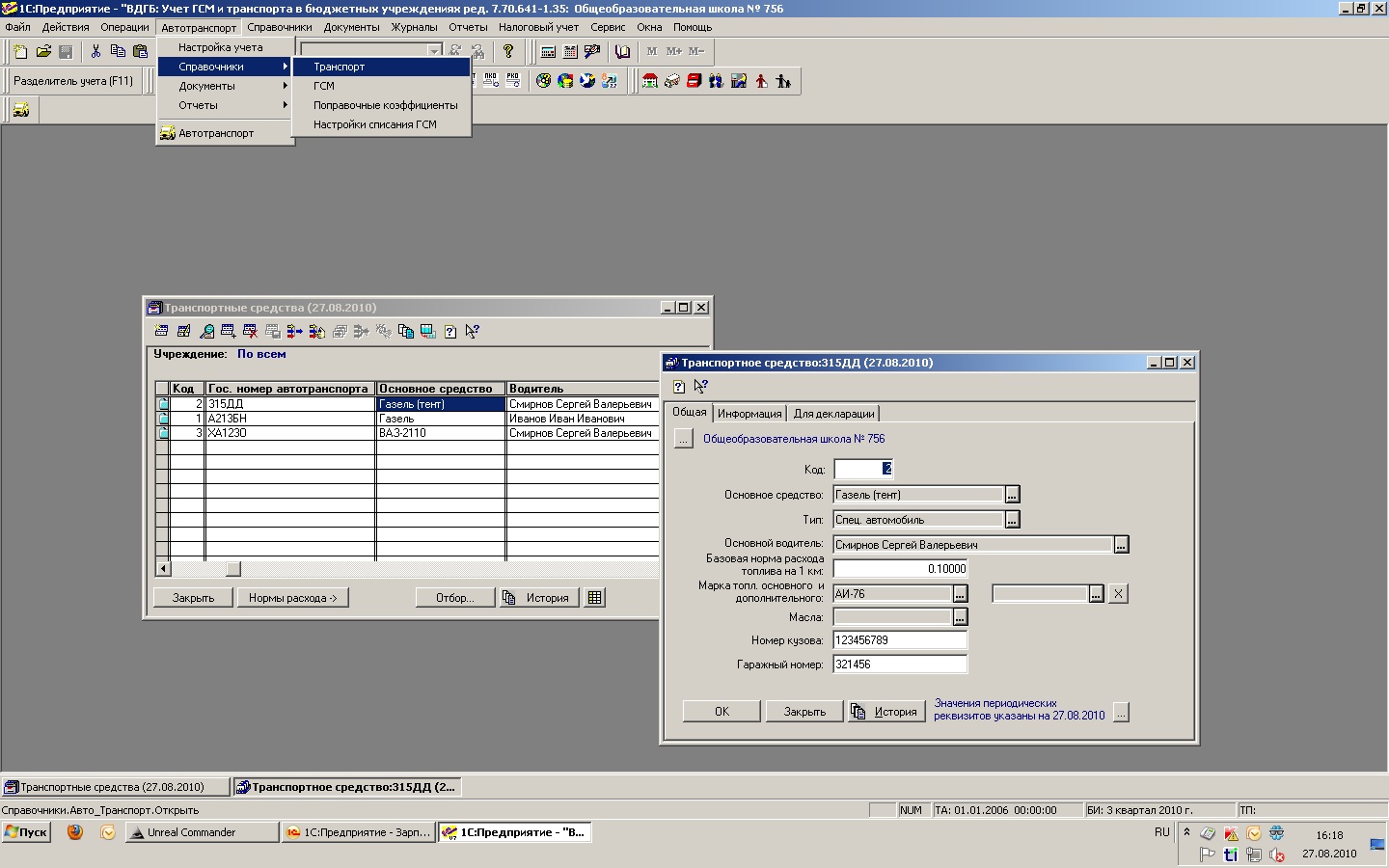The height and width of the screenshot is (868, 1389).
Task: Click the magnifier View icon in list toolbar
Action: 206,332
